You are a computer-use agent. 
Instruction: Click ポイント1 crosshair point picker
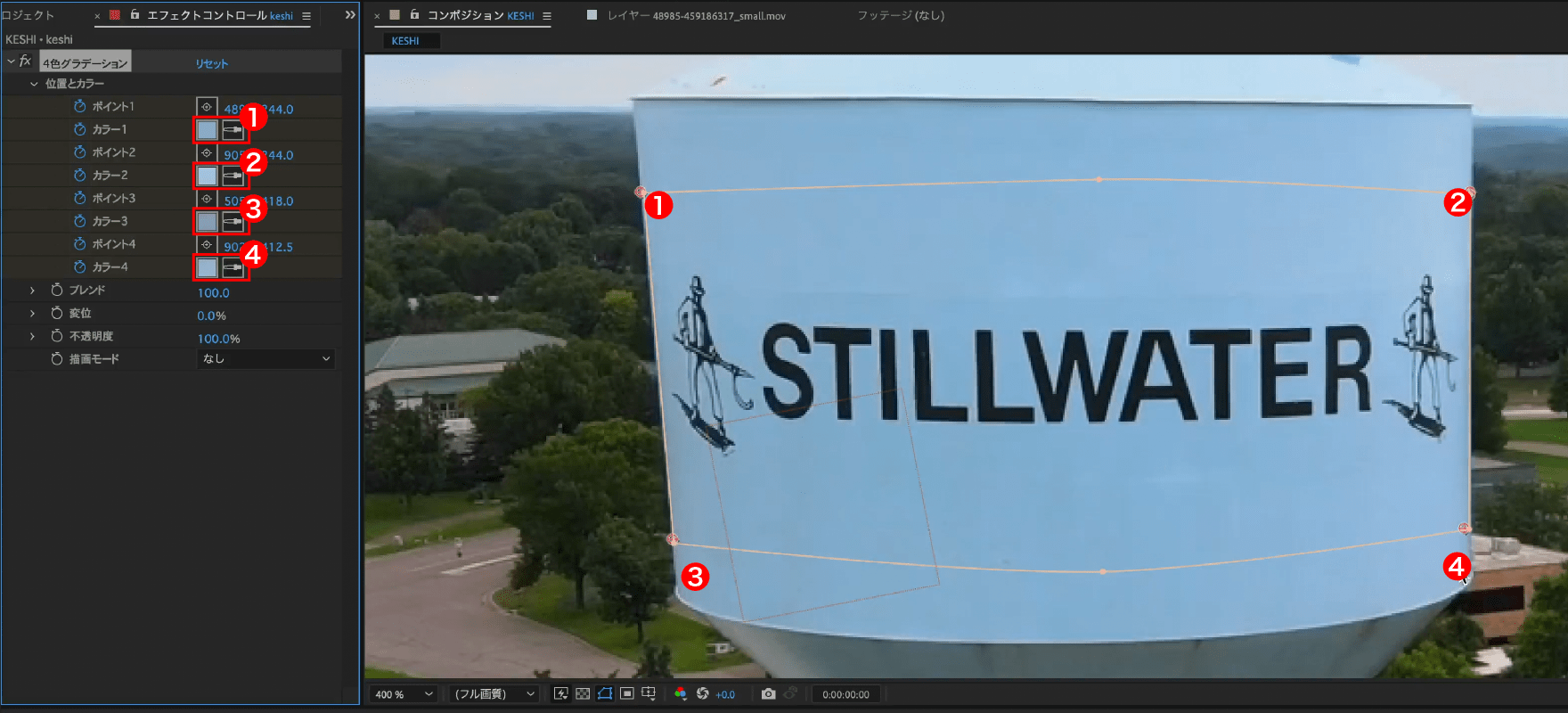click(x=207, y=107)
